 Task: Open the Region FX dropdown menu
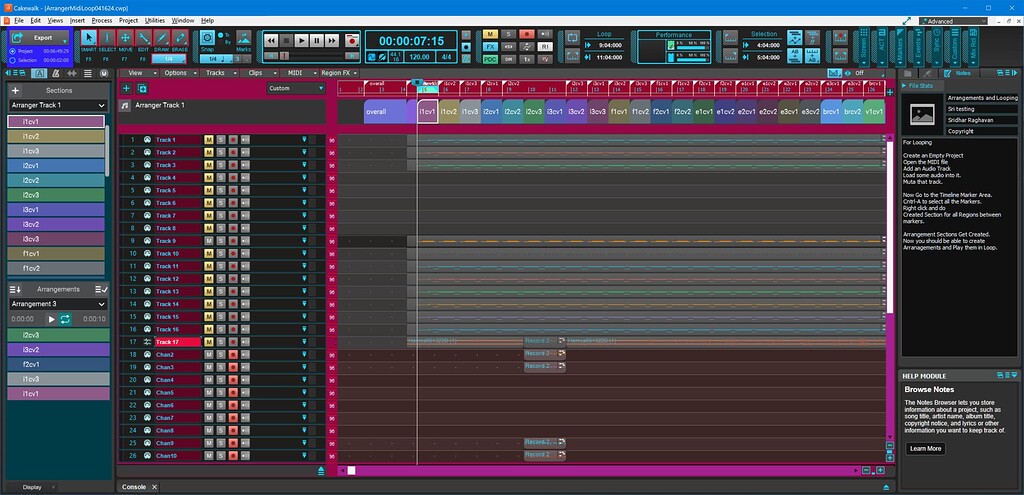point(339,73)
